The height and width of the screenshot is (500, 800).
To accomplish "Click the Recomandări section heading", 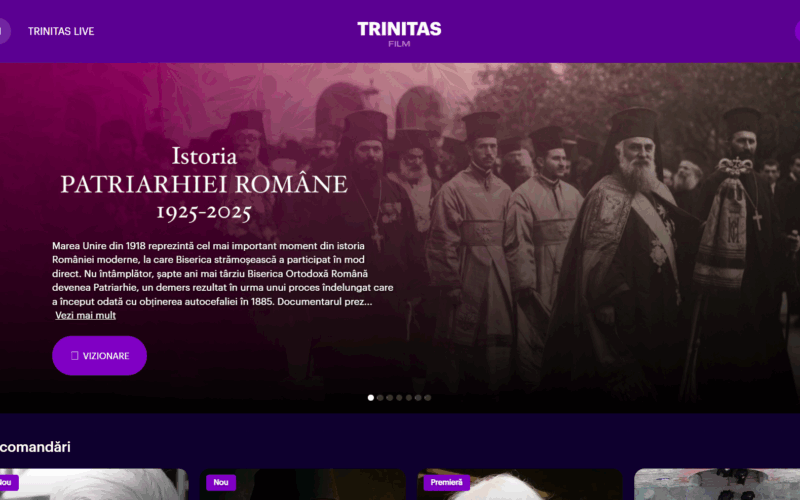I will click(x=36, y=447).
